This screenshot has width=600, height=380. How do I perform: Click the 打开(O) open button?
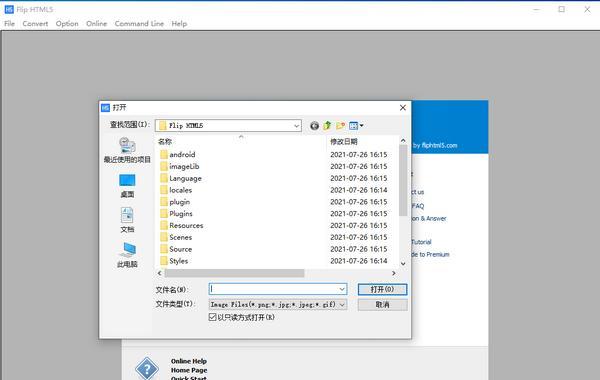(382, 289)
